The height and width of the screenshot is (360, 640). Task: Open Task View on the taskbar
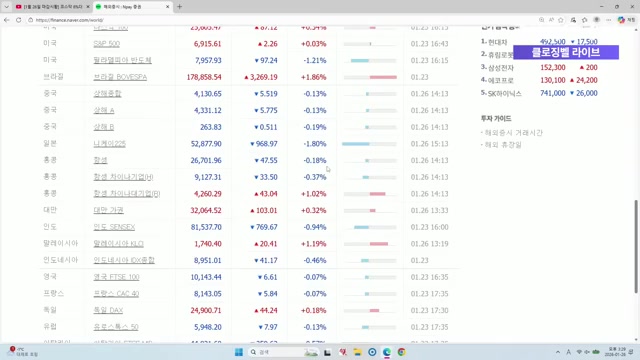327,352
